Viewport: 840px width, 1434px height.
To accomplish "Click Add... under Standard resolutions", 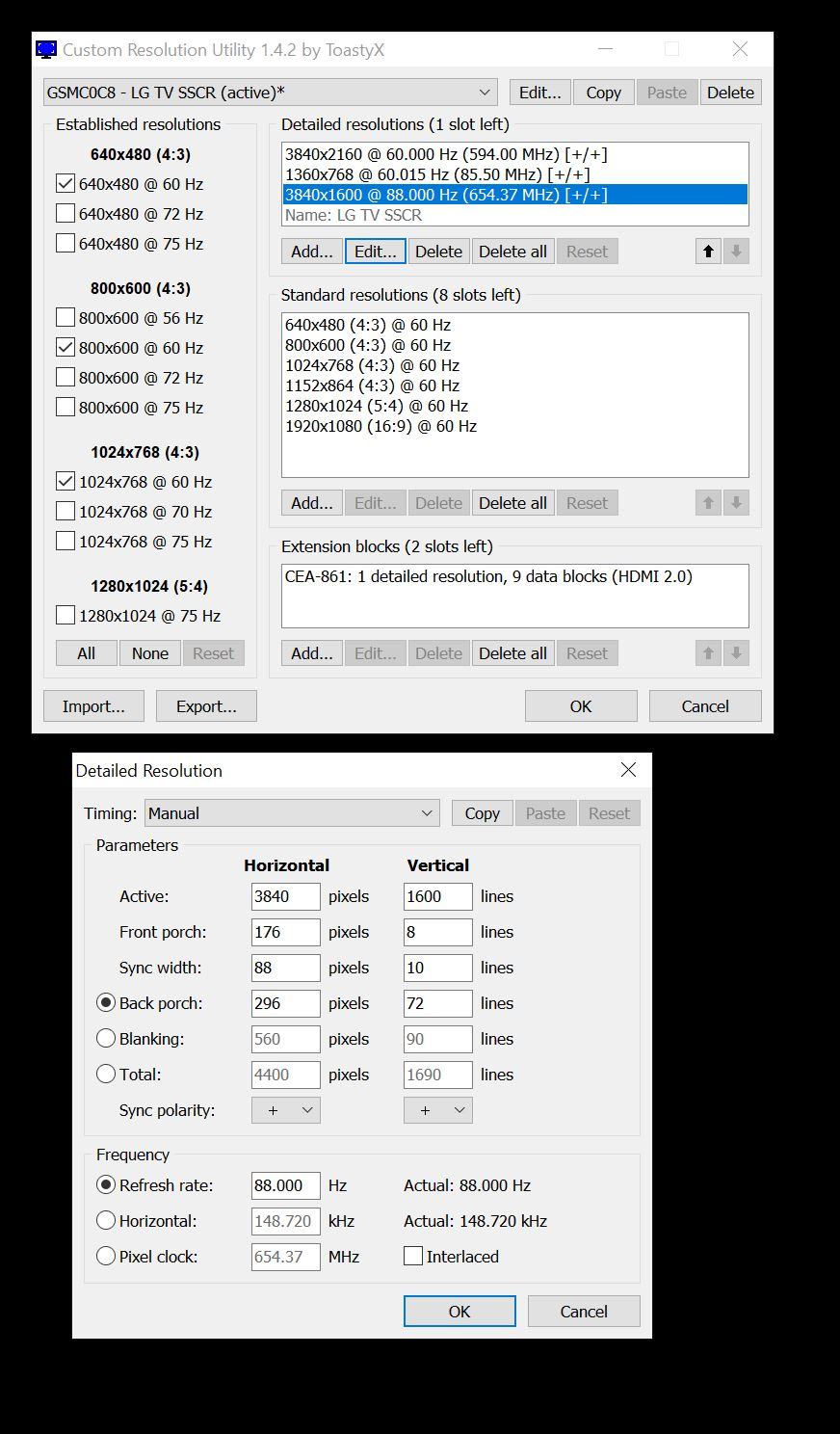I will point(312,503).
